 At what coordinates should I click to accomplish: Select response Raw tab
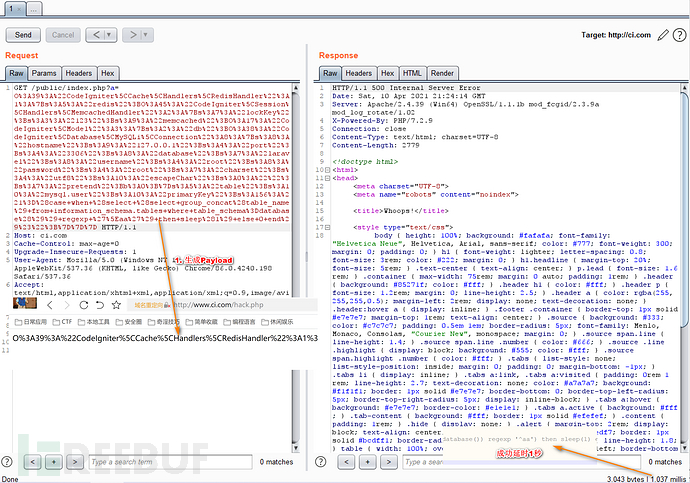tap(330, 73)
